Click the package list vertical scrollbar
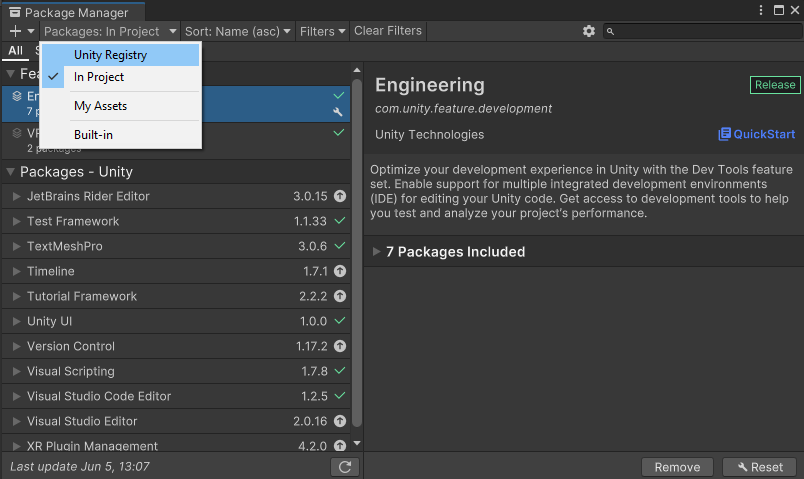Screen dimensions: 804x479 point(357,251)
